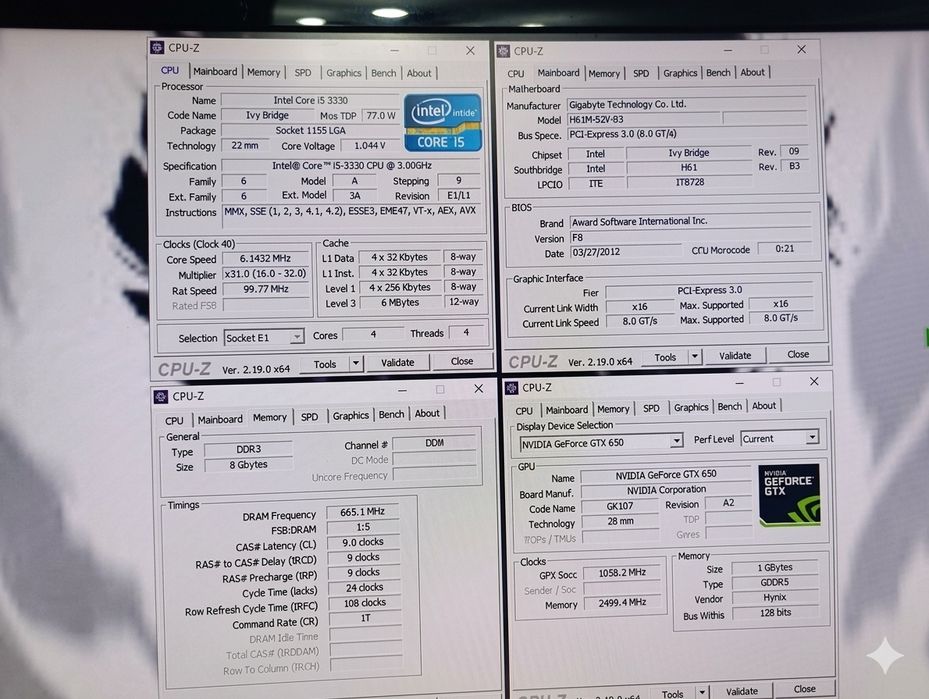Viewport: 929px width, 699px height.
Task: Click the 'DDR3' memory type value
Action: click(248, 449)
